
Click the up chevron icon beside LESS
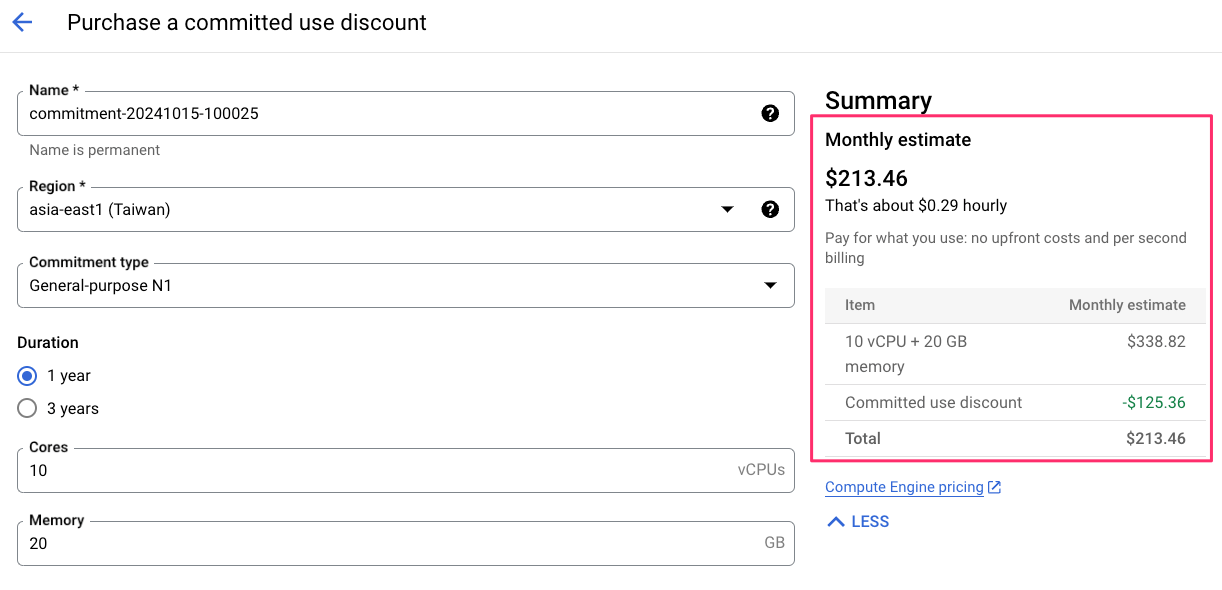coord(836,522)
